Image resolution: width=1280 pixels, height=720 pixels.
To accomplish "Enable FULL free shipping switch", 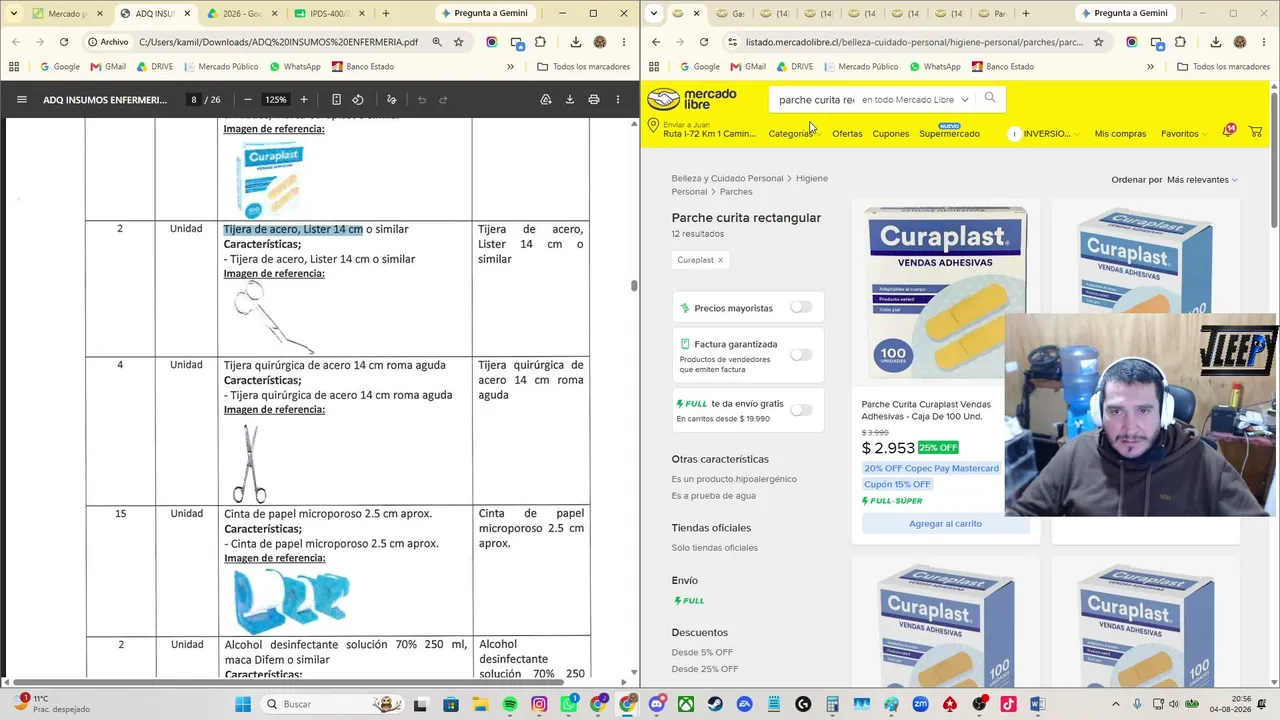I will (801, 409).
